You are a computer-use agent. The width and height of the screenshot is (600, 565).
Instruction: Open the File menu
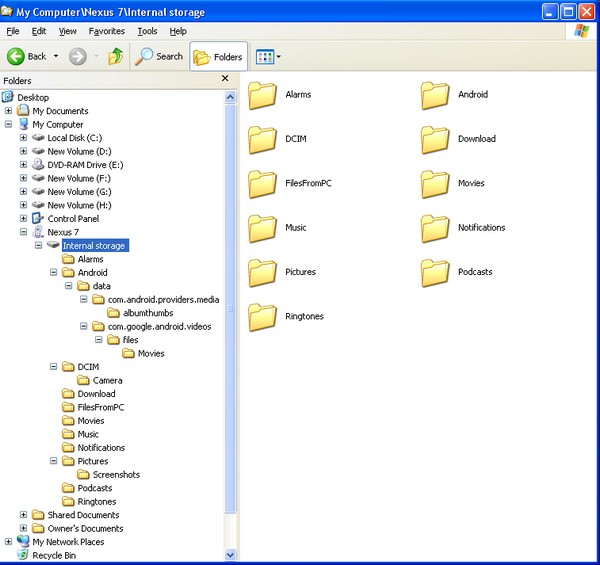click(13, 31)
